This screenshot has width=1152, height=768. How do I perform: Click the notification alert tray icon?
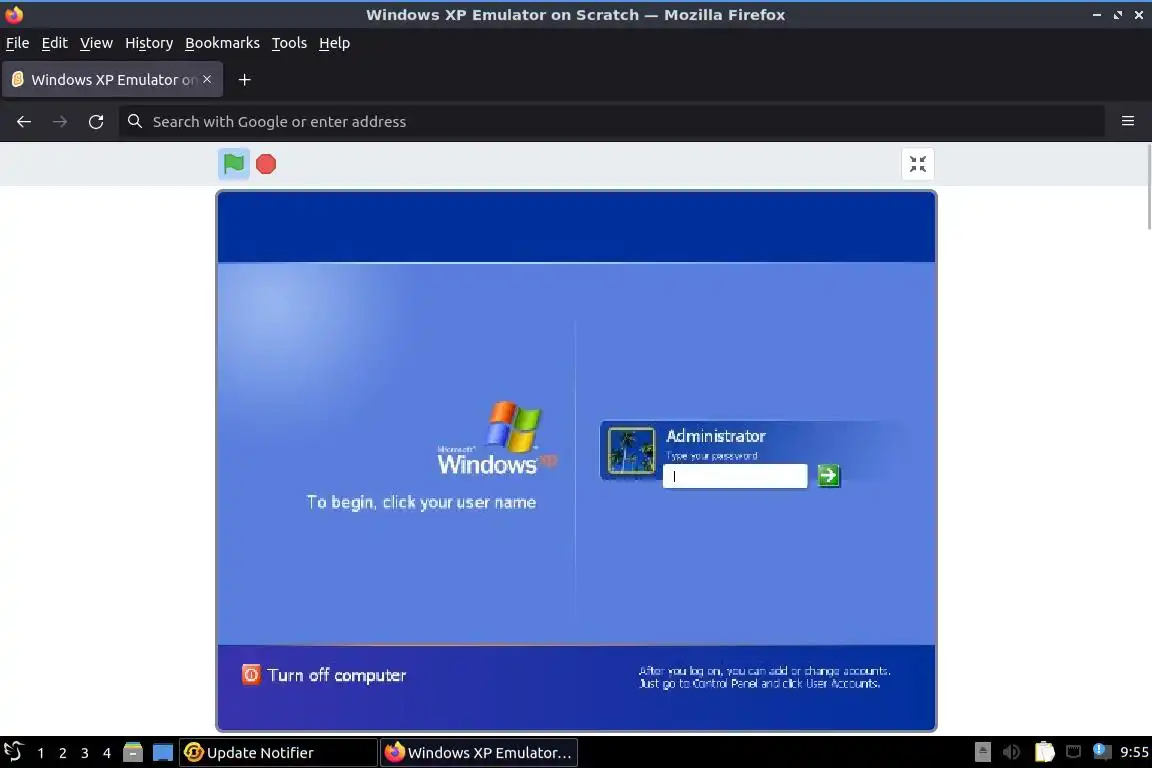tap(1101, 751)
